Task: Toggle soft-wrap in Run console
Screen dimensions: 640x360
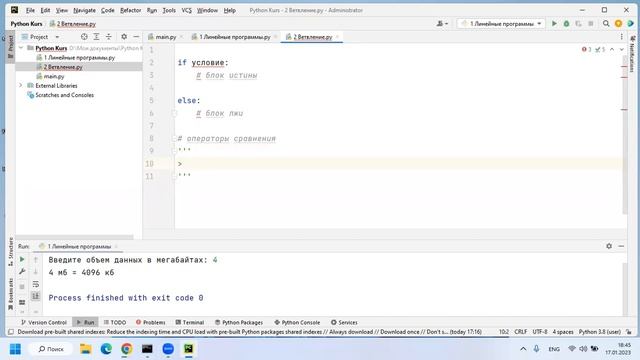Action: click(x=36, y=284)
